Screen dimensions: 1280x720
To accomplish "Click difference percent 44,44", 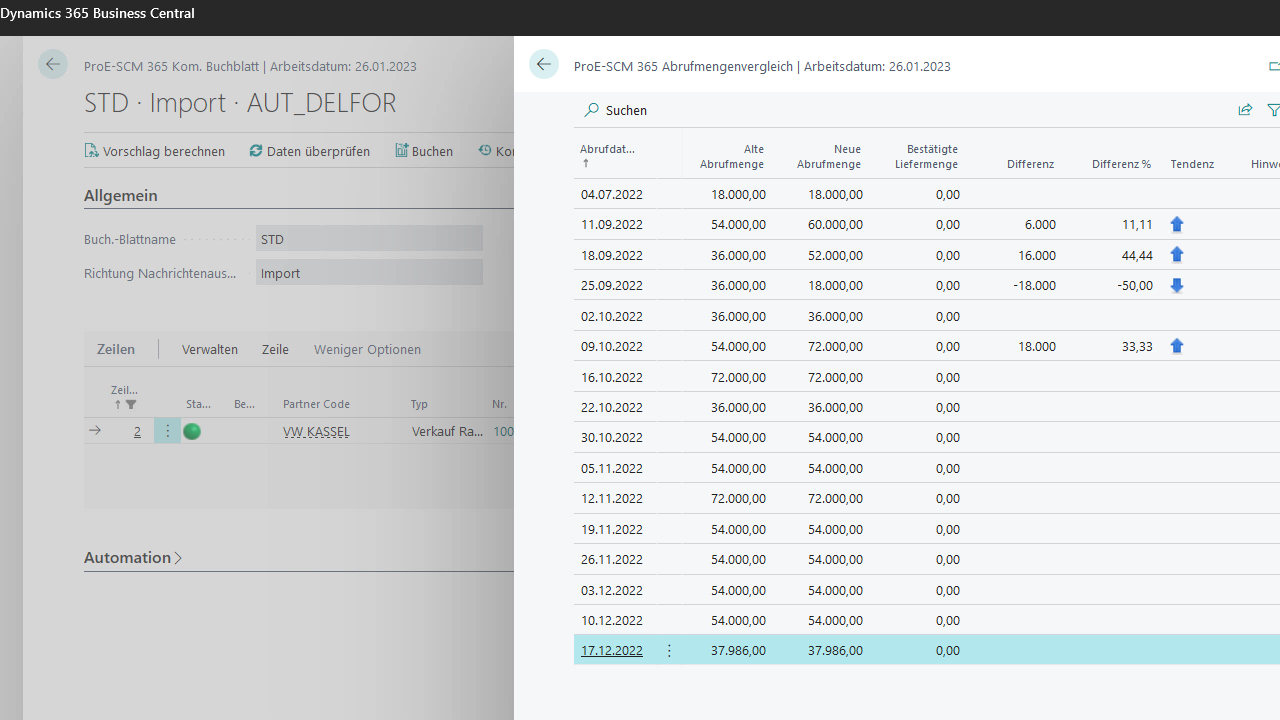I will point(1137,255).
